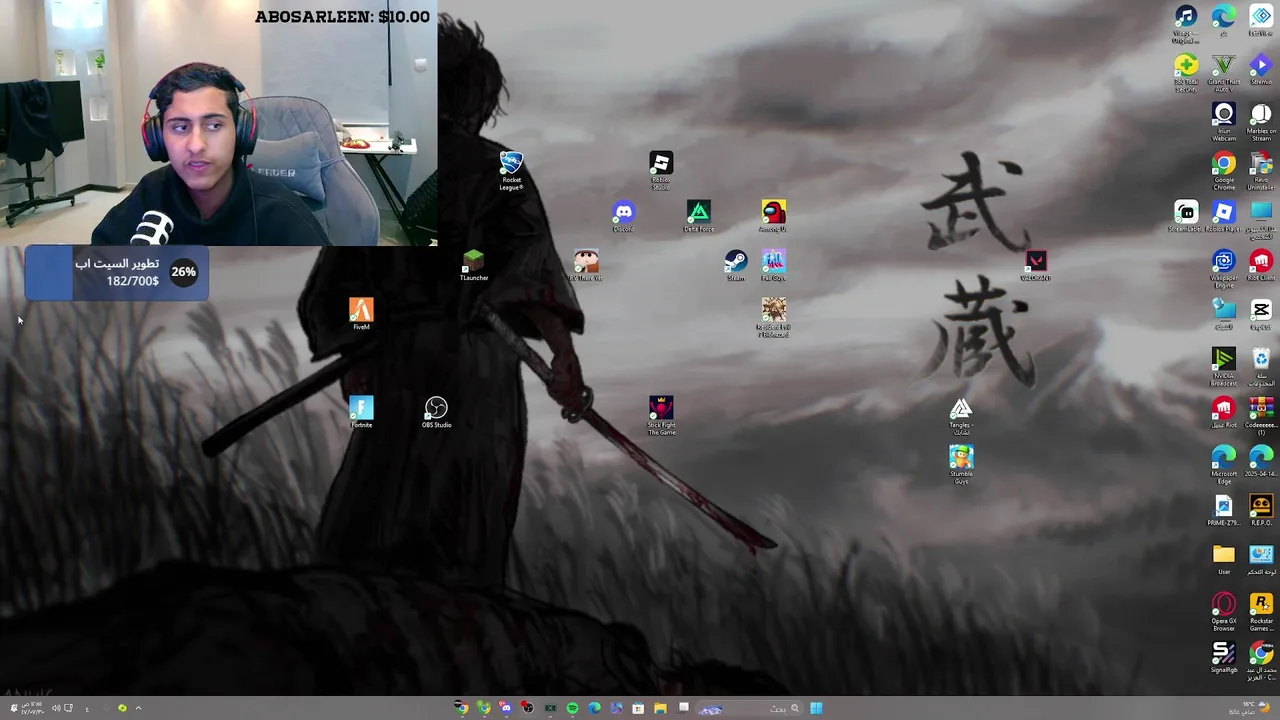Viewport: 1280px width, 720px height.
Task: Open the Control Panel desktop shortcut
Action: pyautogui.click(x=1261, y=558)
